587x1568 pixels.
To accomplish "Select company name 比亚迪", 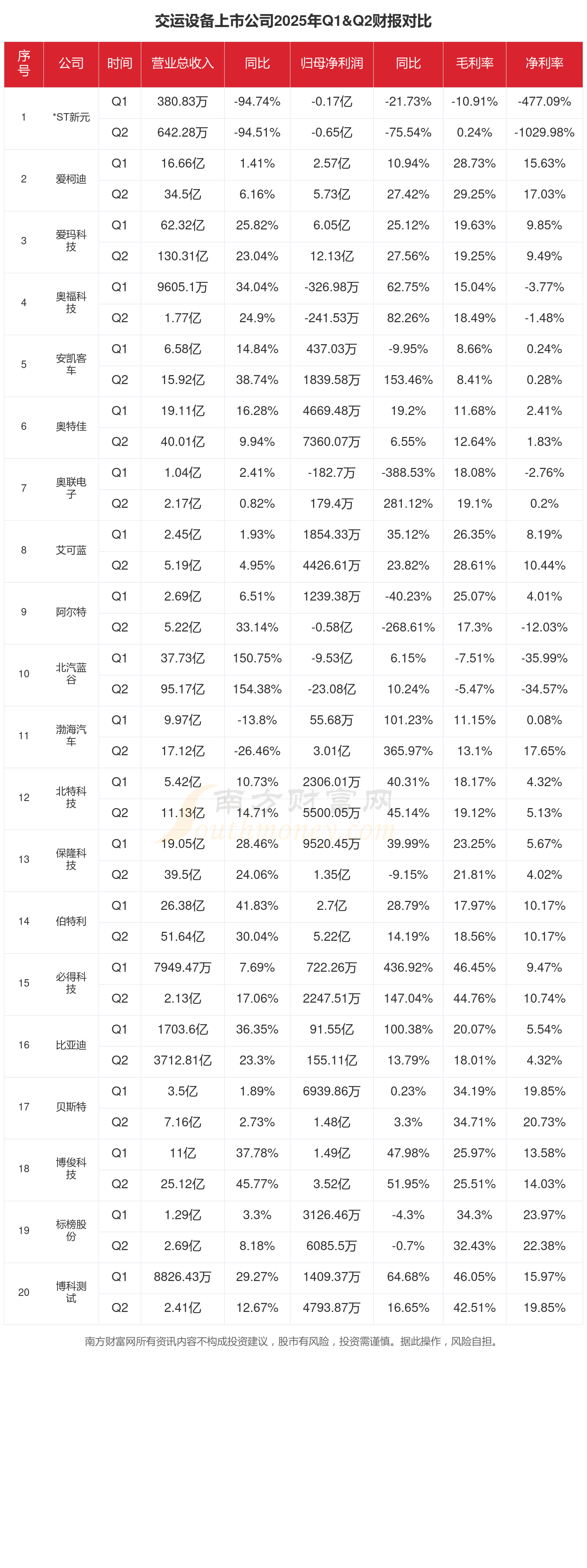I will point(71,1045).
